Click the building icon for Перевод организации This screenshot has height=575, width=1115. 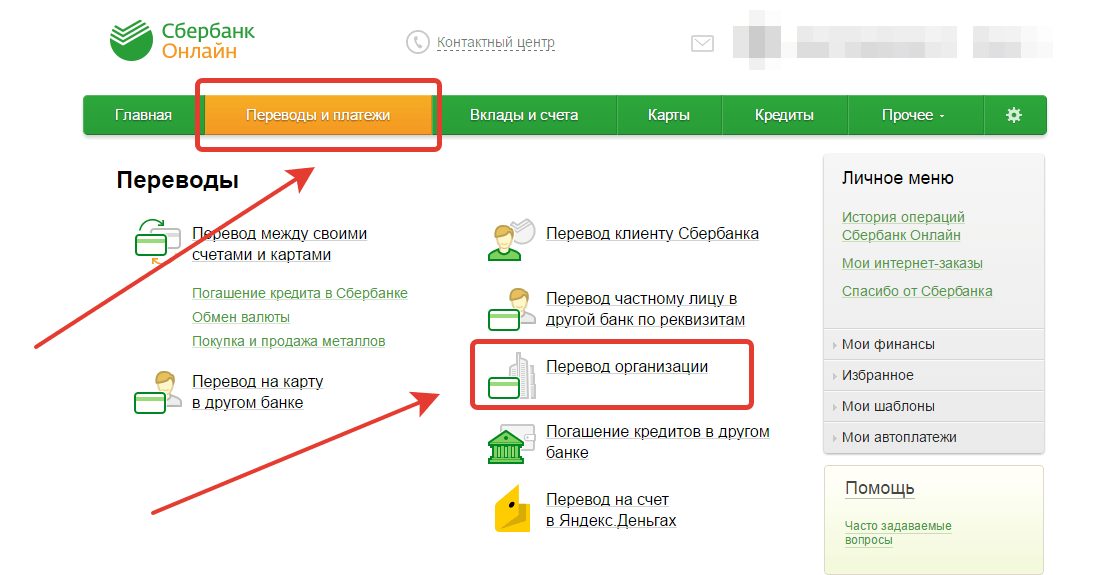point(511,375)
